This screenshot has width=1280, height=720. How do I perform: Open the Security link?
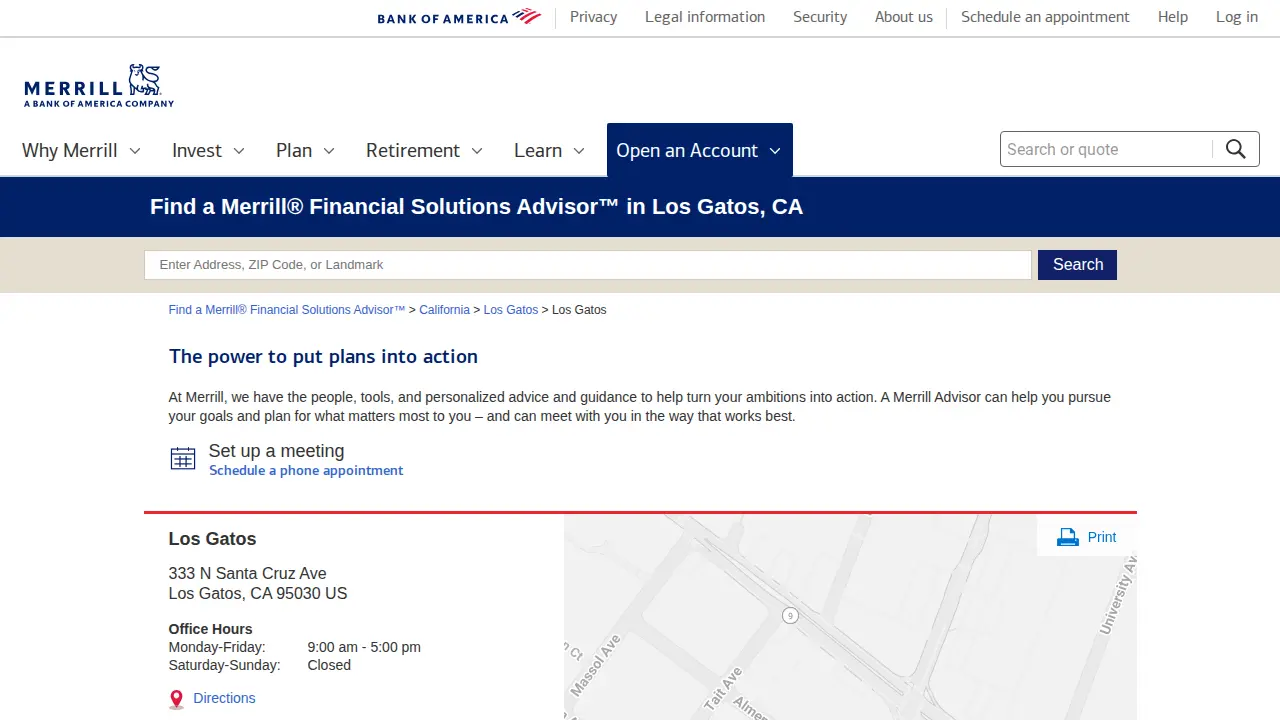click(820, 17)
